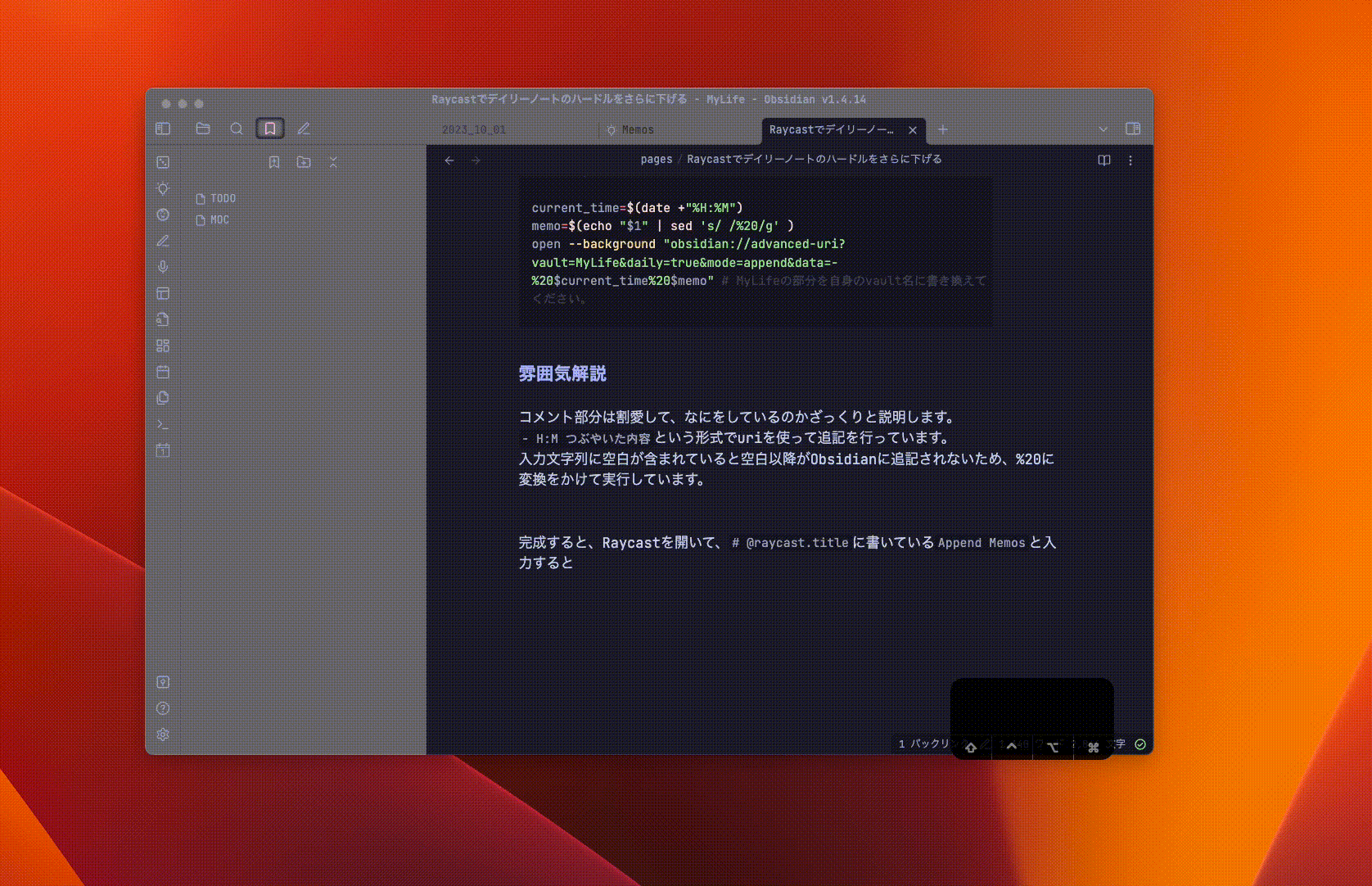Click the memo=$(echo line in code block
Screen dimensions: 1372x886
[x=662, y=226]
